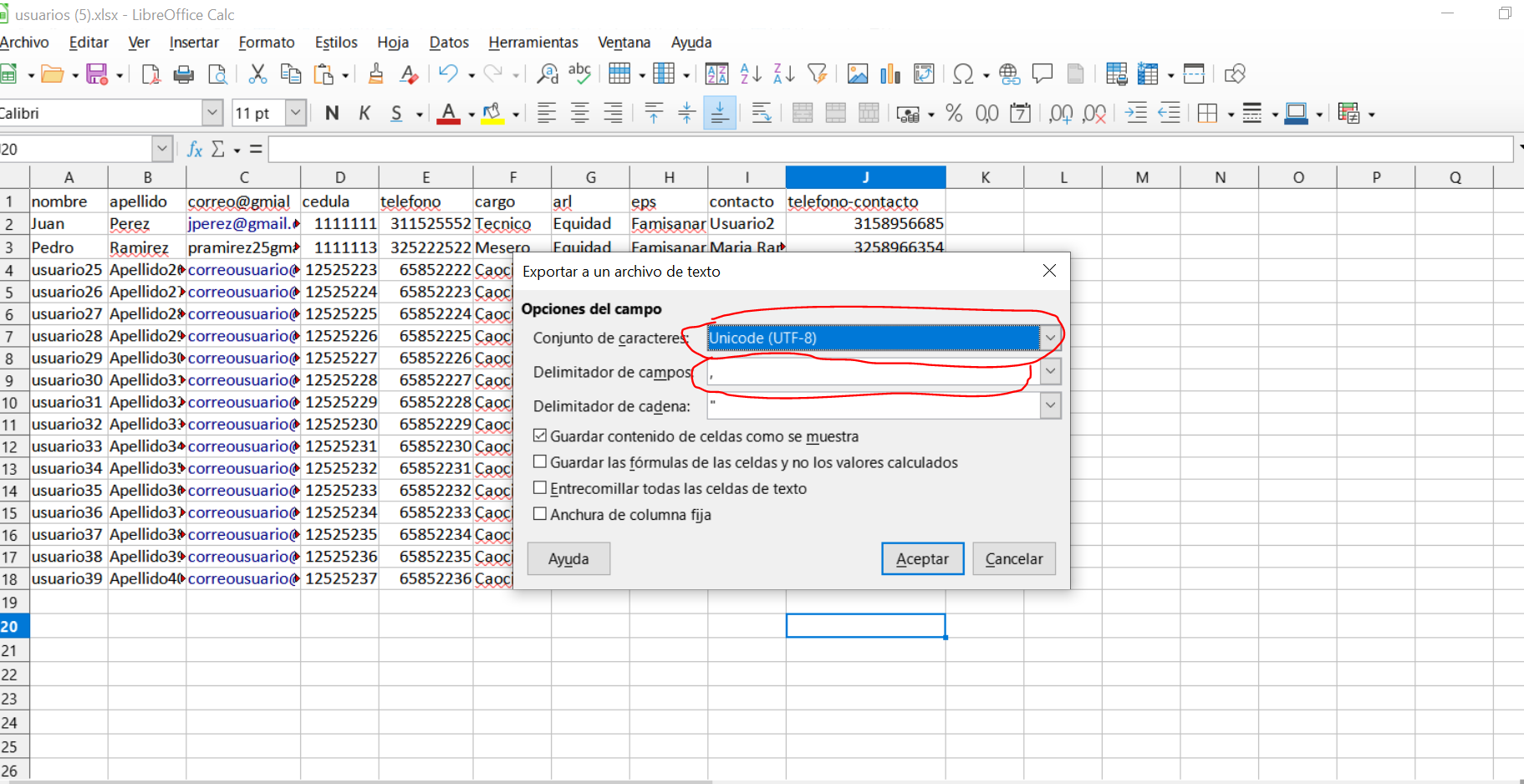Screen dimensions: 1524x784
Task: Toggle Bold formatting button N
Action: tap(332, 114)
